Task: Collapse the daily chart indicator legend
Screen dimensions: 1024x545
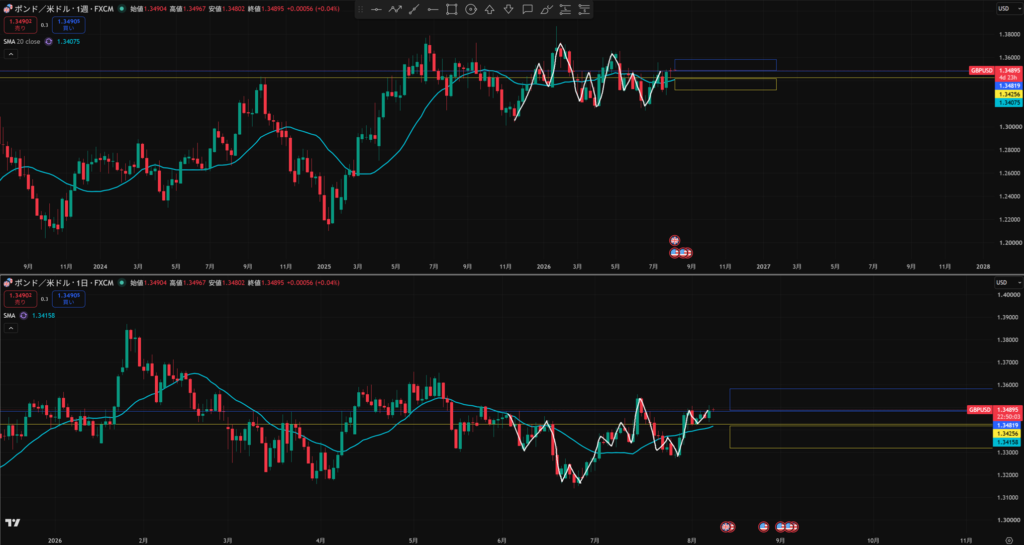Action: [x=11, y=328]
